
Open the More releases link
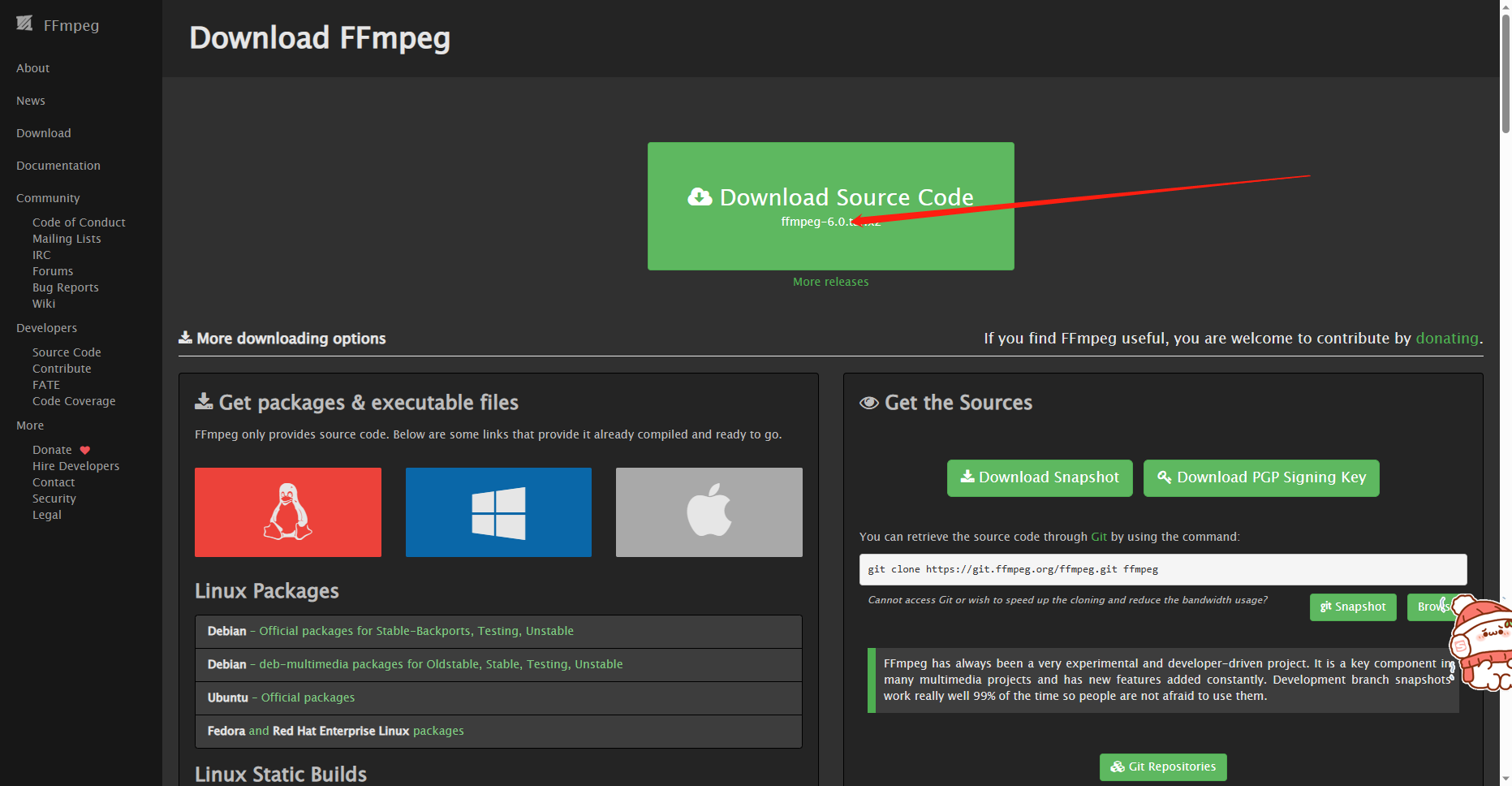[x=830, y=281]
